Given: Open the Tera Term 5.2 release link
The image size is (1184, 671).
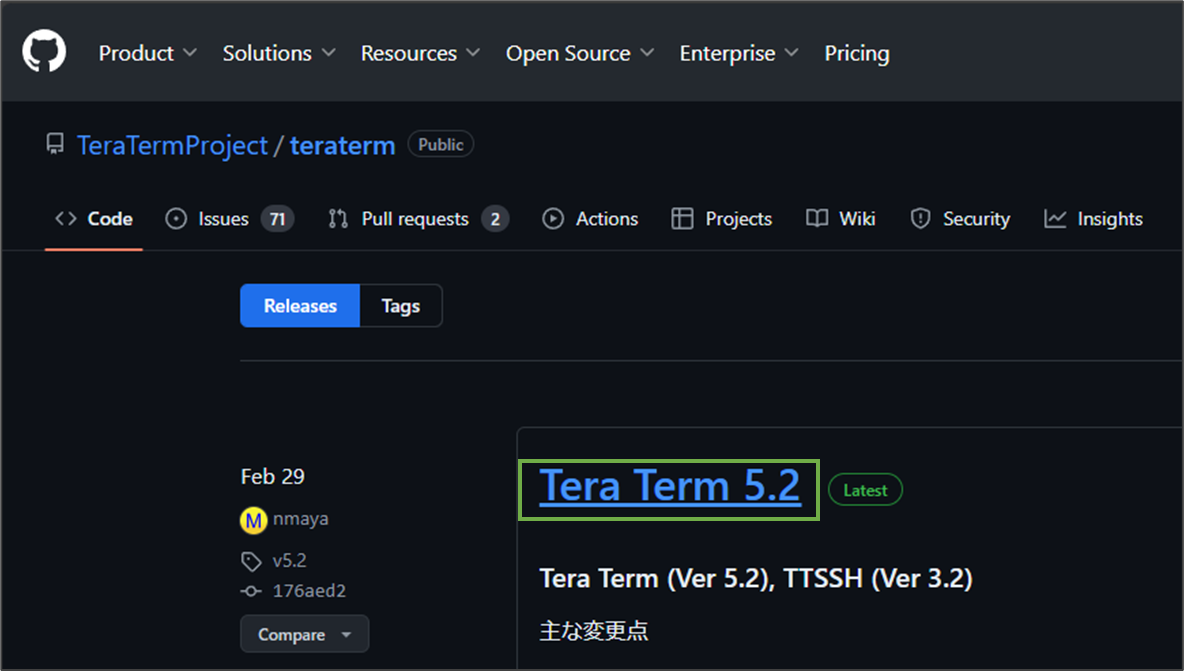Looking at the screenshot, I should point(669,485).
